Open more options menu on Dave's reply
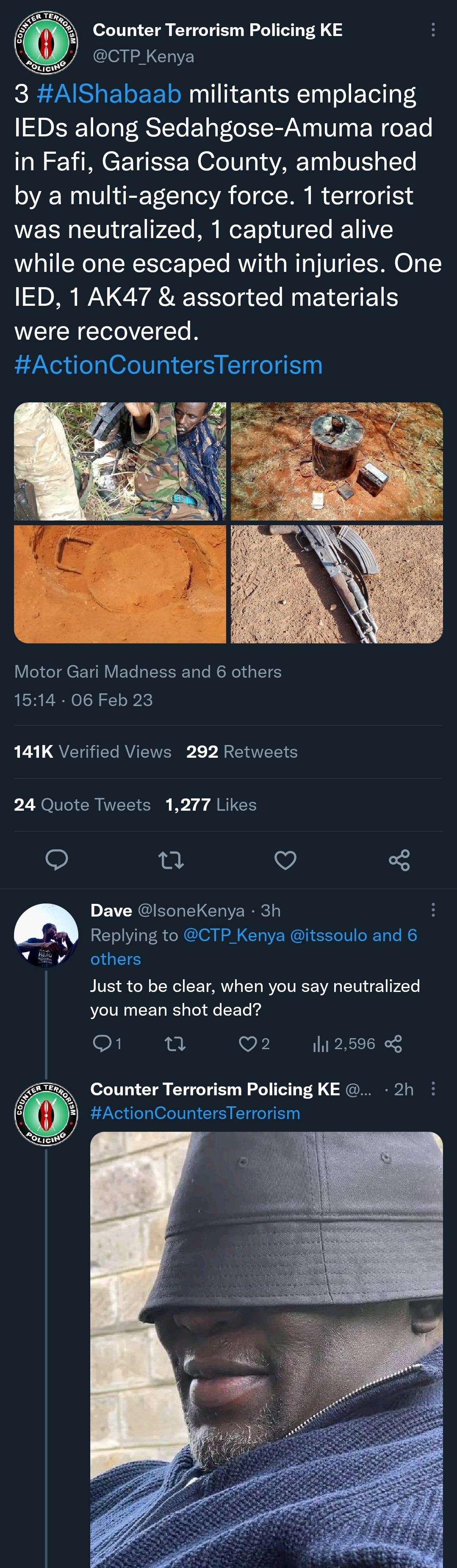This screenshot has width=457, height=1568. coord(433,910)
